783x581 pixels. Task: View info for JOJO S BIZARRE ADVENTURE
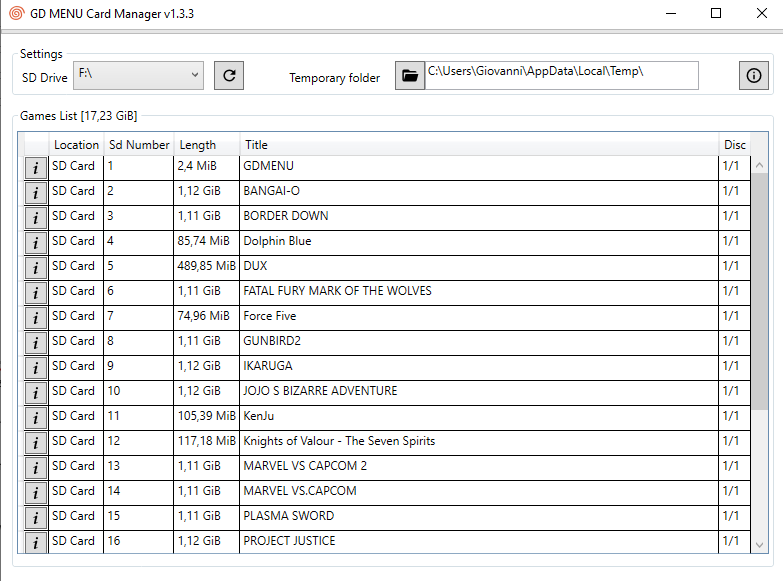click(x=35, y=393)
